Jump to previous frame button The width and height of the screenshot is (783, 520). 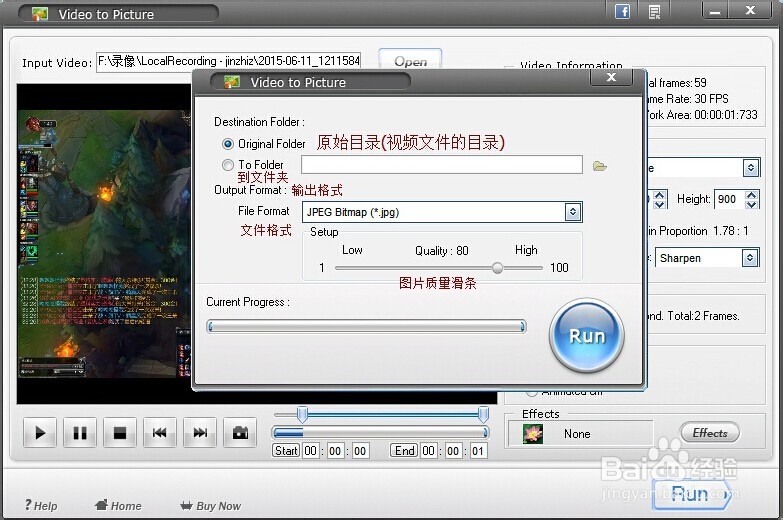click(x=160, y=433)
